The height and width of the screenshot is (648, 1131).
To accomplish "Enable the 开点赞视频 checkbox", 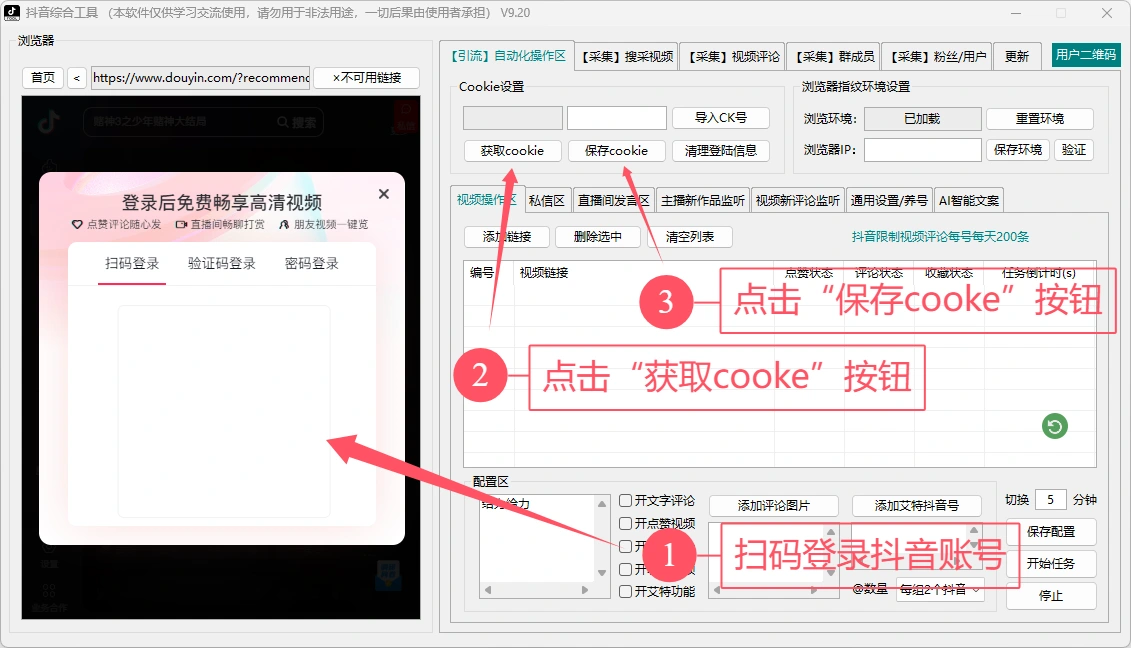I will 625,523.
